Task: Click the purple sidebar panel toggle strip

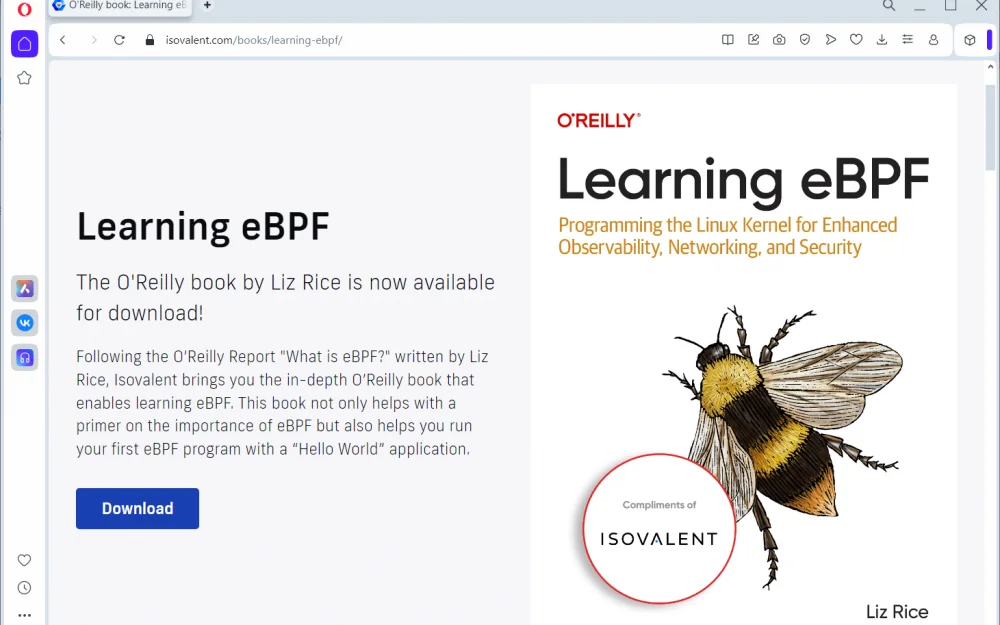Action: coord(989,40)
